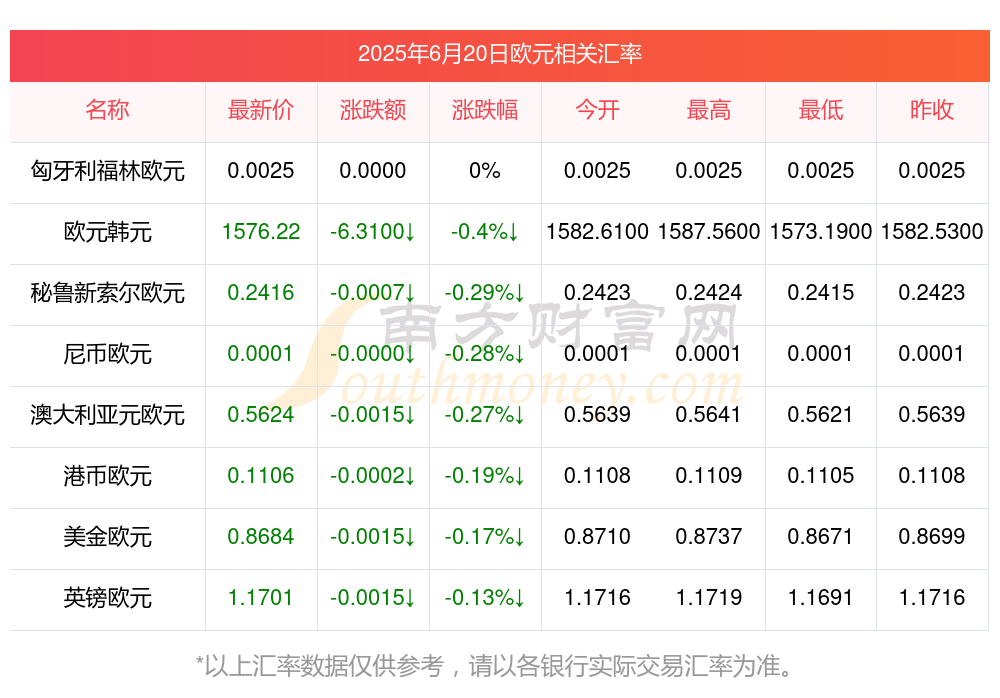
Task: Click low price 1573.1900
Action: click(x=821, y=232)
